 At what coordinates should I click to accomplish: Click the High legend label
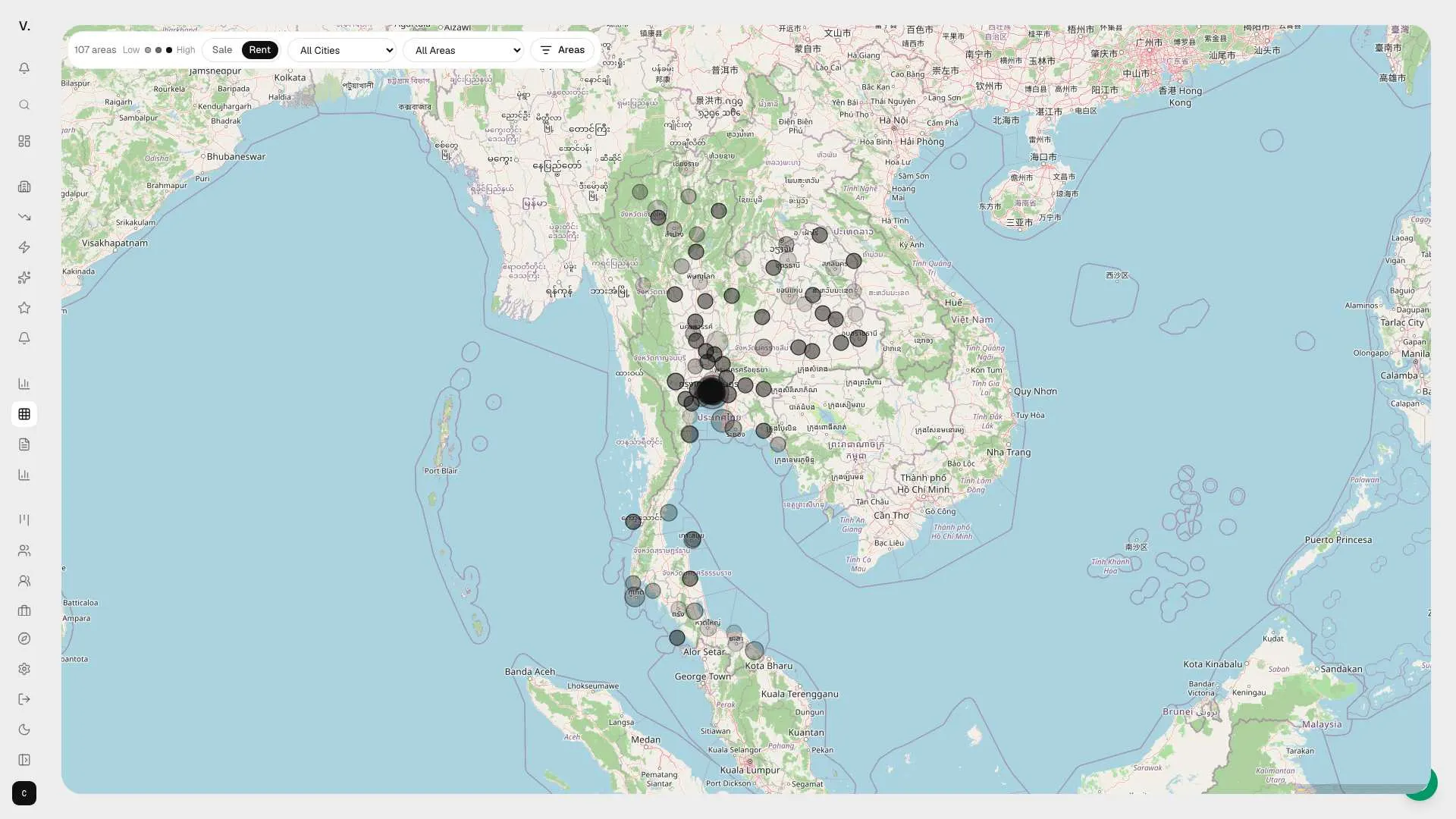[186, 50]
